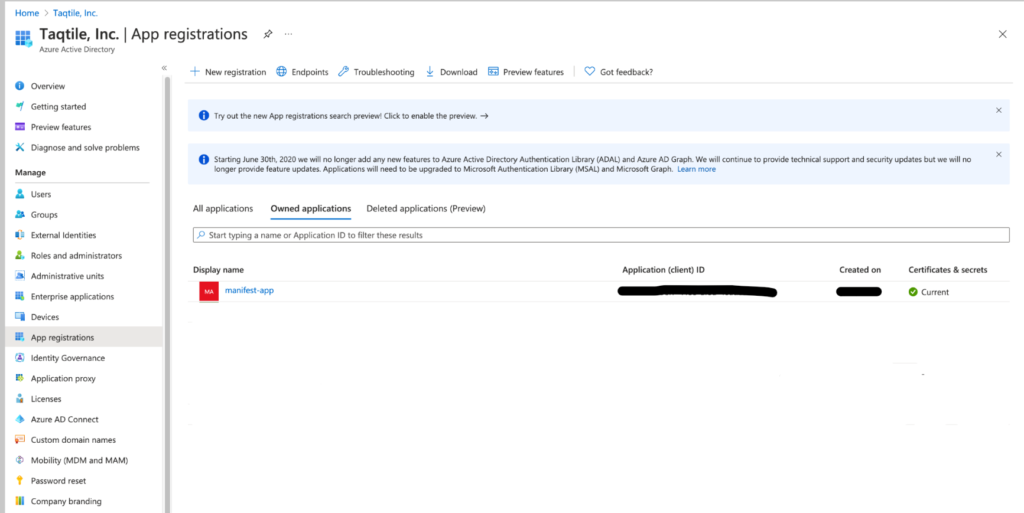
Task: Click the Custom domain names icon
Action: [x=20, y=440]
